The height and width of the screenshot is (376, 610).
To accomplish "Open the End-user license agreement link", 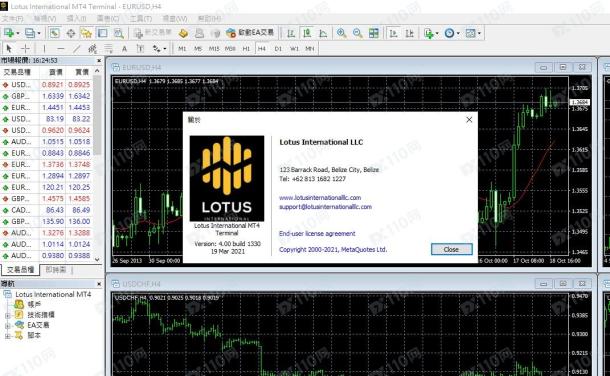I will coord(317,234).
